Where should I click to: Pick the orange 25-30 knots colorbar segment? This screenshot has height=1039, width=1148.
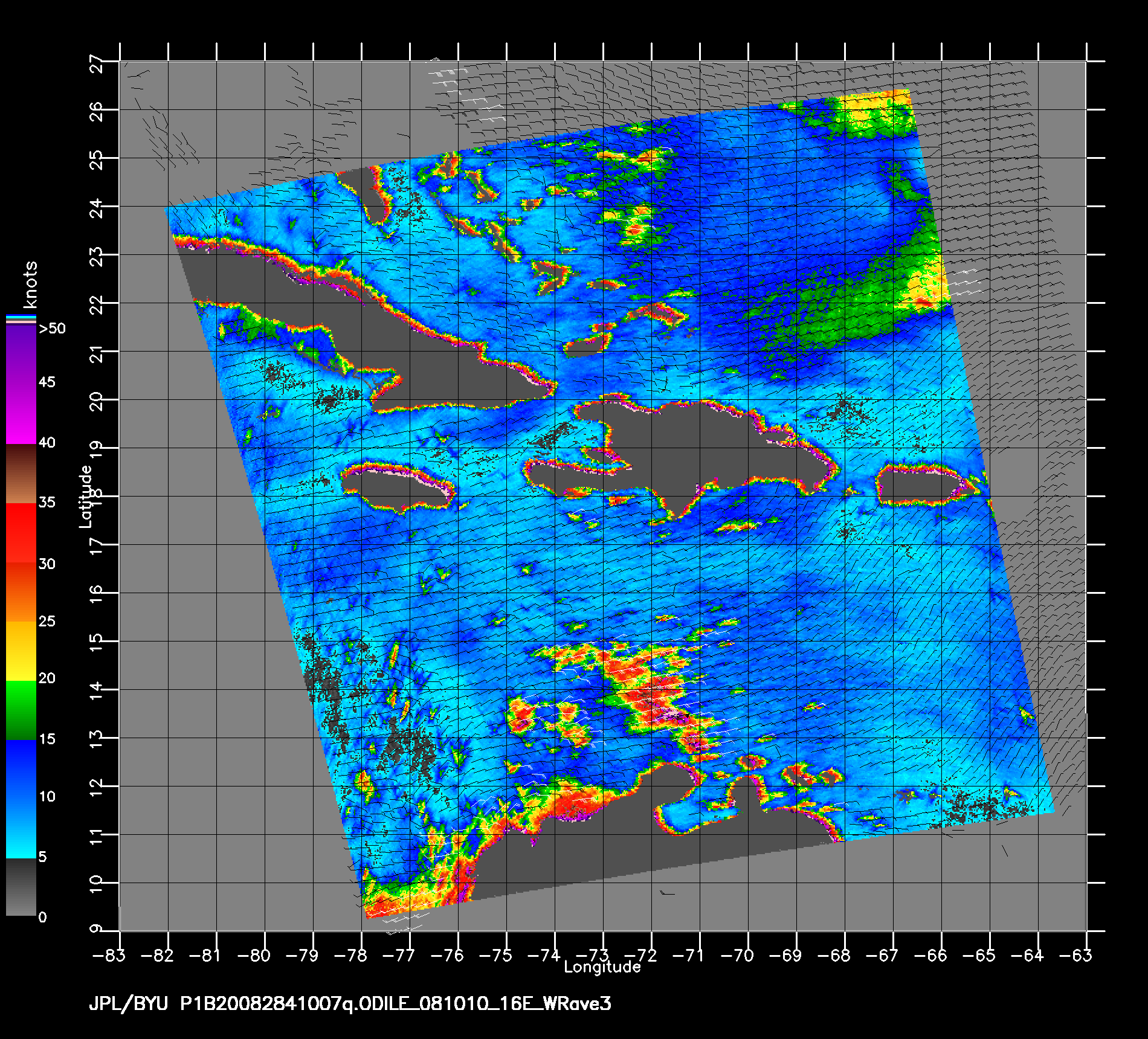tap(21, 593)
